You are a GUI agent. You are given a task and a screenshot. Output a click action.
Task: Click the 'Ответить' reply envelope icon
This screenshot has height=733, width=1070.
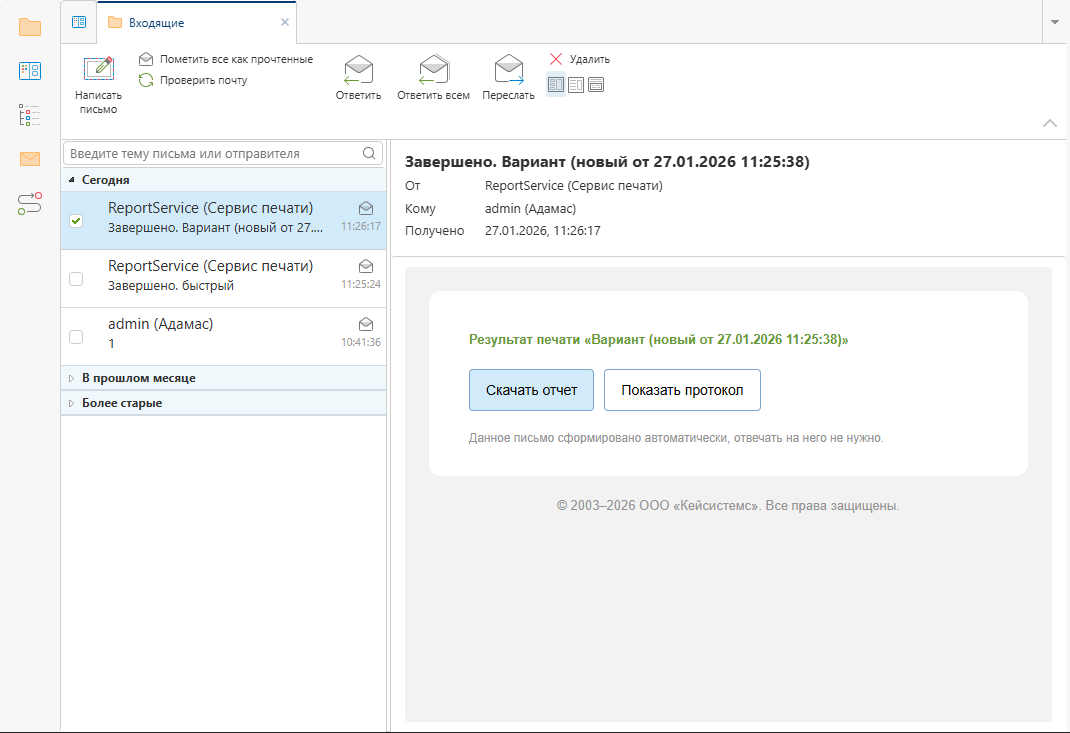(358, 70)
